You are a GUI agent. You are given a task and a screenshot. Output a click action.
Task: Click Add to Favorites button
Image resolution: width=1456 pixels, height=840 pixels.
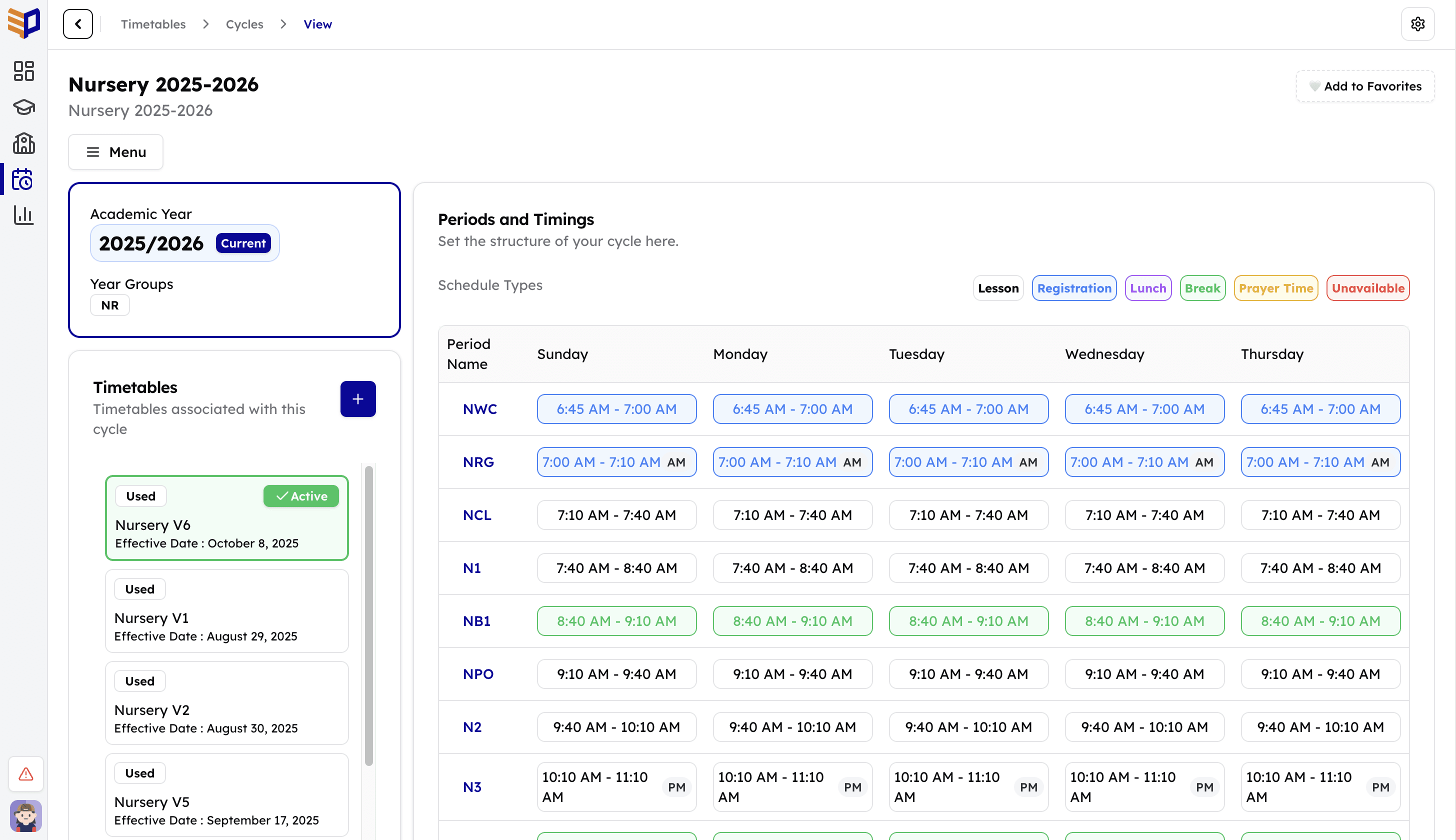tap(1365, 86)
